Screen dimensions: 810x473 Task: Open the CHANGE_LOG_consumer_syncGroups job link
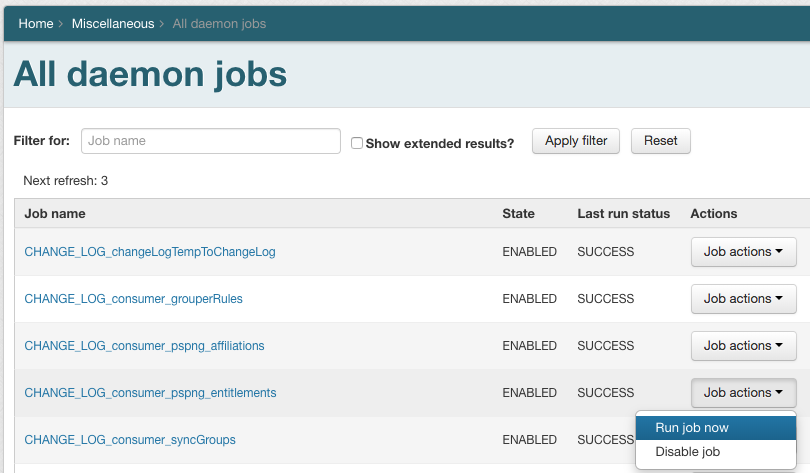(x=130, y=440)
